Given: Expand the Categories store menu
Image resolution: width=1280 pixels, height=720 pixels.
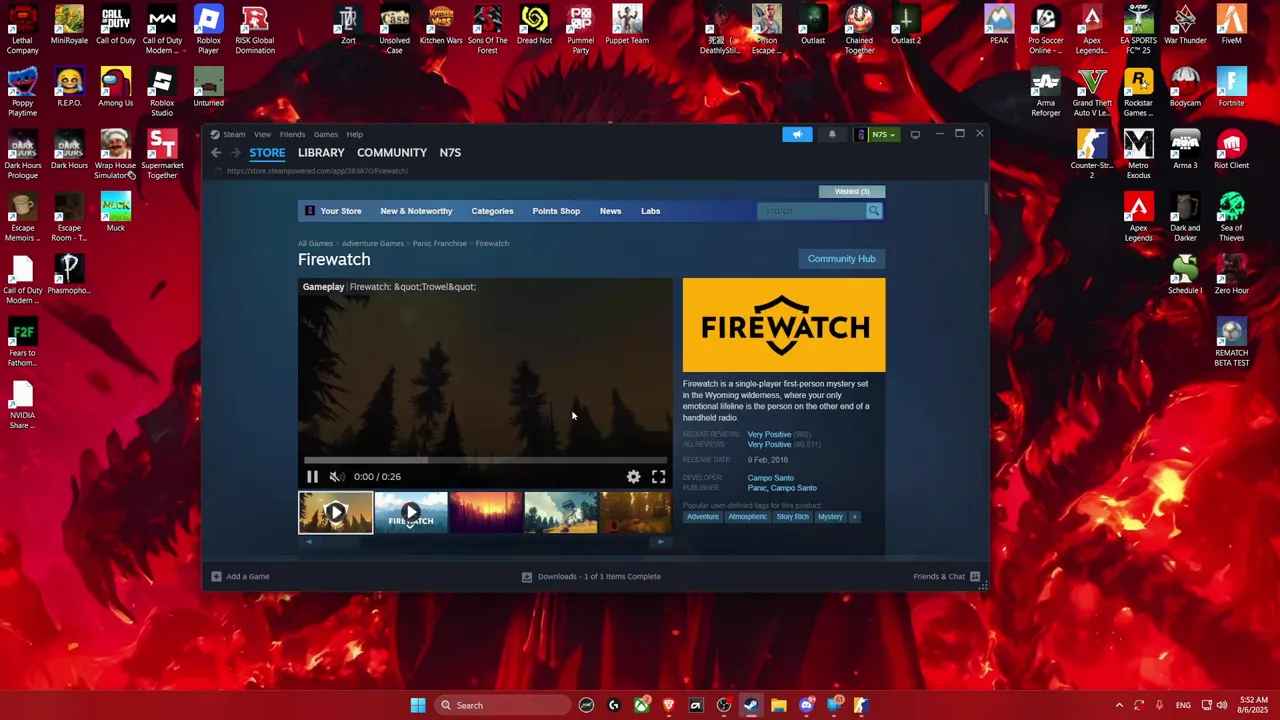Looking at the screenshot, I should coord(492,211).
